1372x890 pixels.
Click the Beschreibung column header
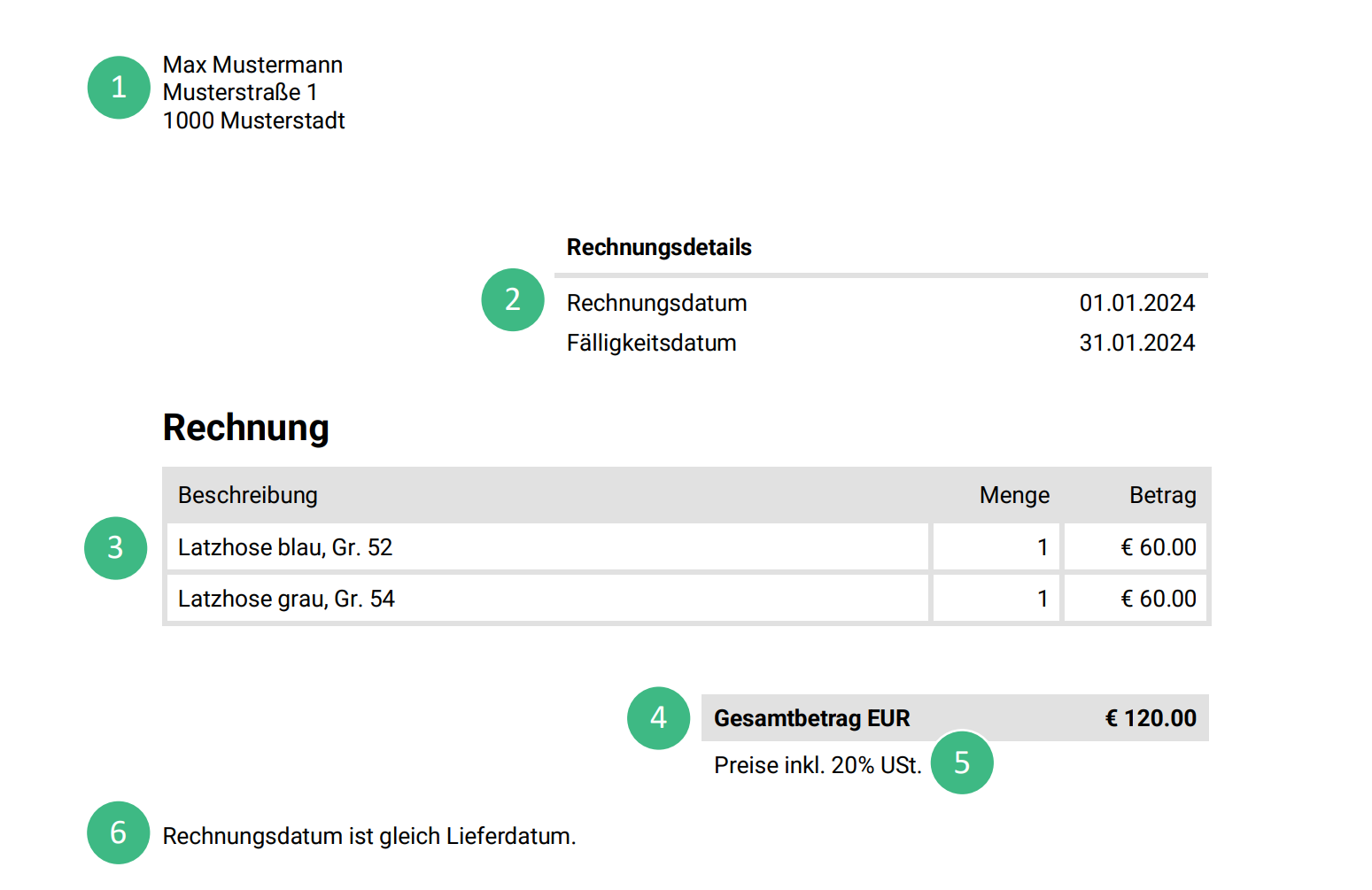point(248,495)
